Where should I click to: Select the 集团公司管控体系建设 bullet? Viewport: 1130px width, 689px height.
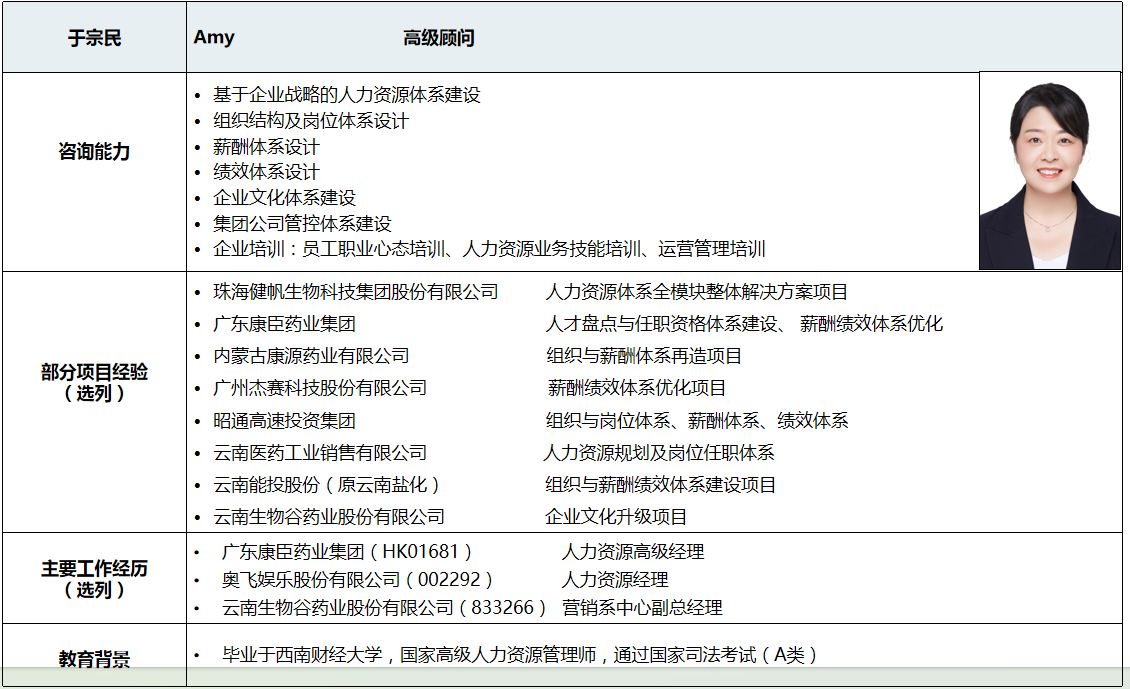pos(302,224)
